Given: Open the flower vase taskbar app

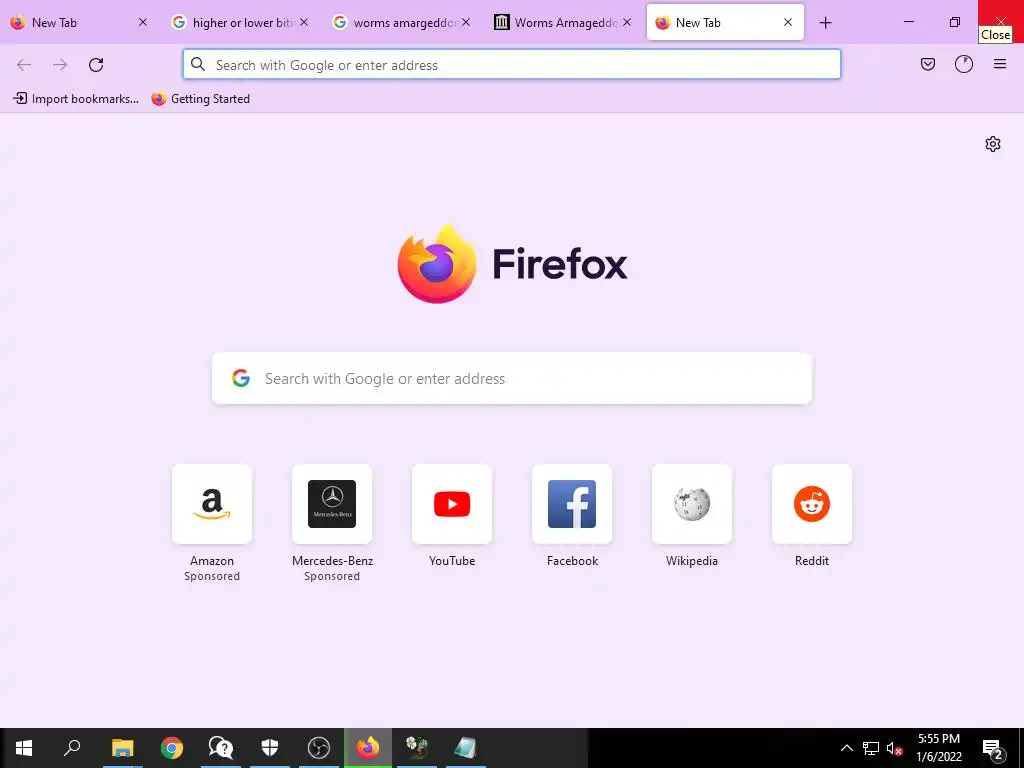Looking at the screenshot, I should coord(417,748).
